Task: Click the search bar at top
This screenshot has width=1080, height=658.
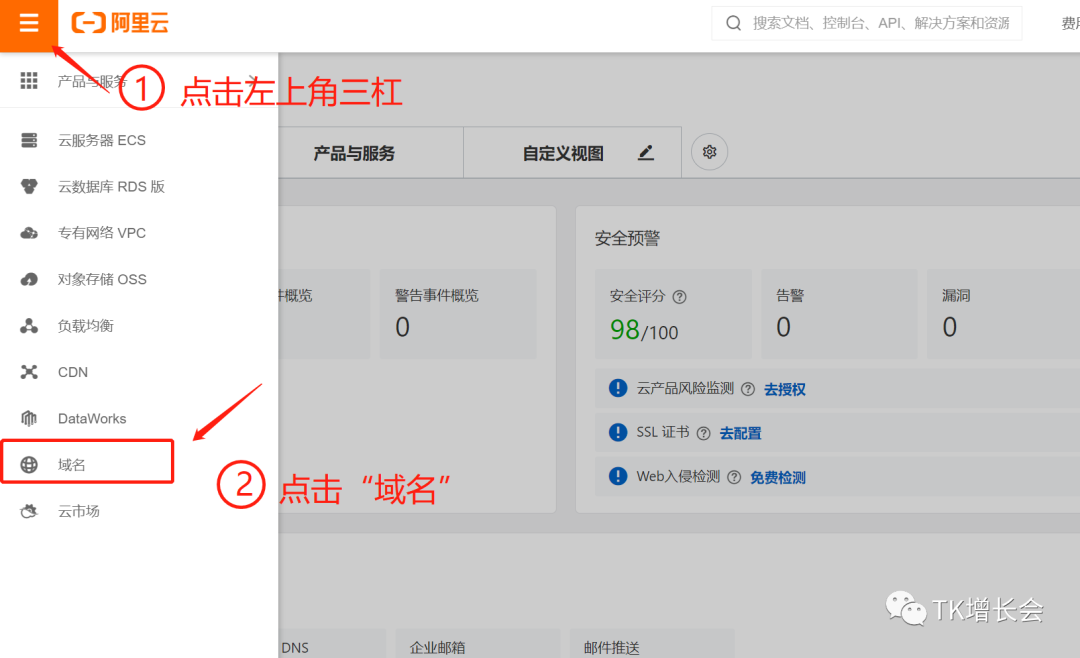Action: pos(862,22)
